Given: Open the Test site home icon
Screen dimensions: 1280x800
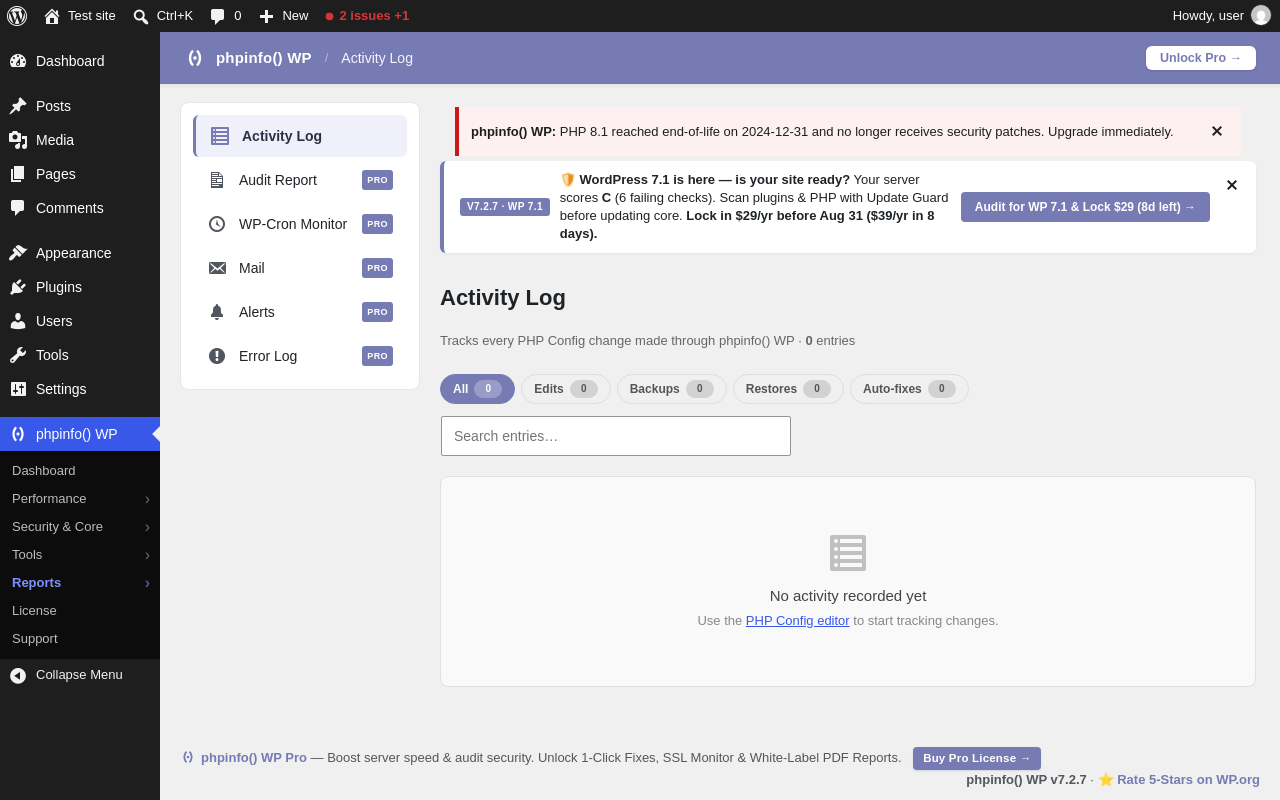Looking at the screenshot, I should coord(52,16).
